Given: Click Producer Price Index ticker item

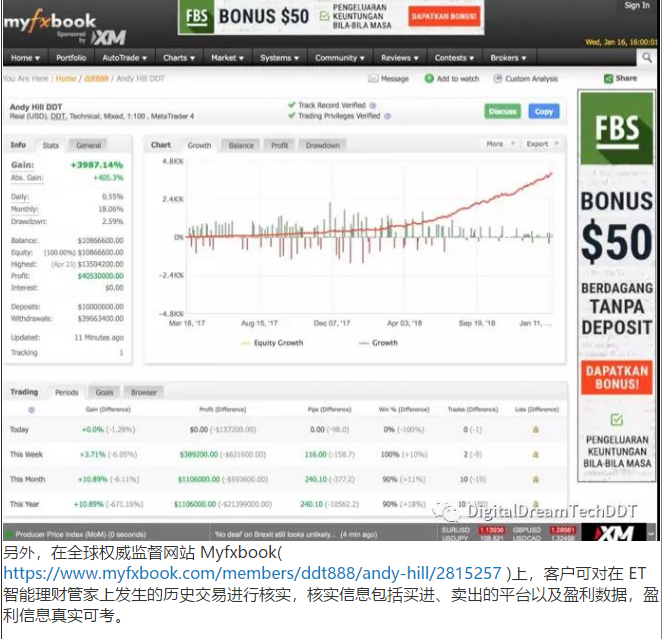Looking at the screenshot, I should 80,534.
